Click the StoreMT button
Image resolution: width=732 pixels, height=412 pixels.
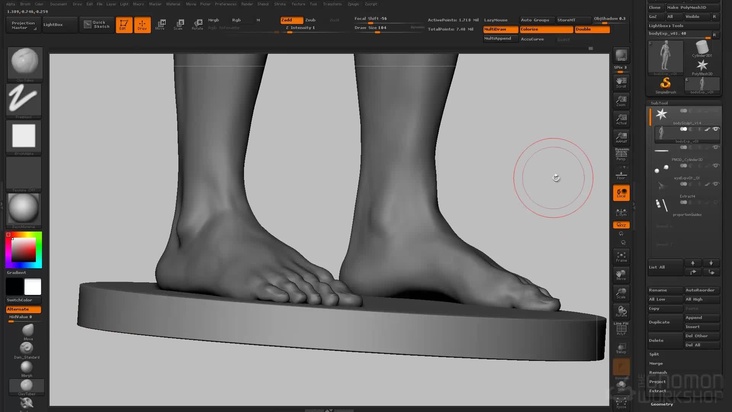point(573,20)
